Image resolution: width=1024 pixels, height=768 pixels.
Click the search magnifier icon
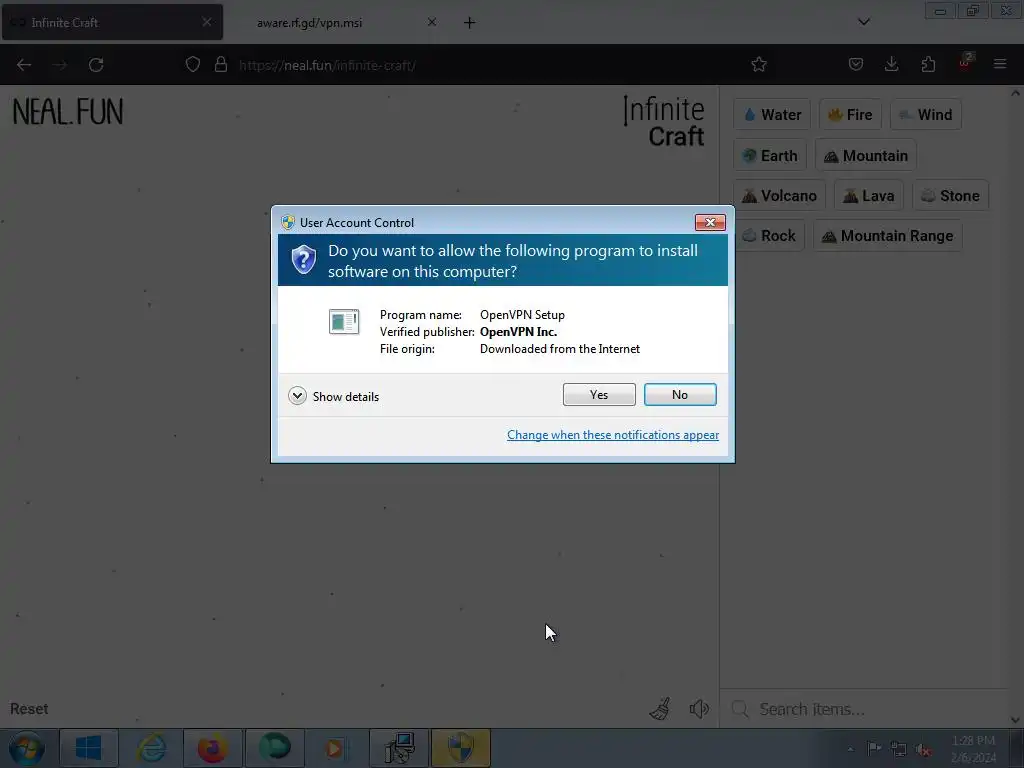[x=740, y=709]
